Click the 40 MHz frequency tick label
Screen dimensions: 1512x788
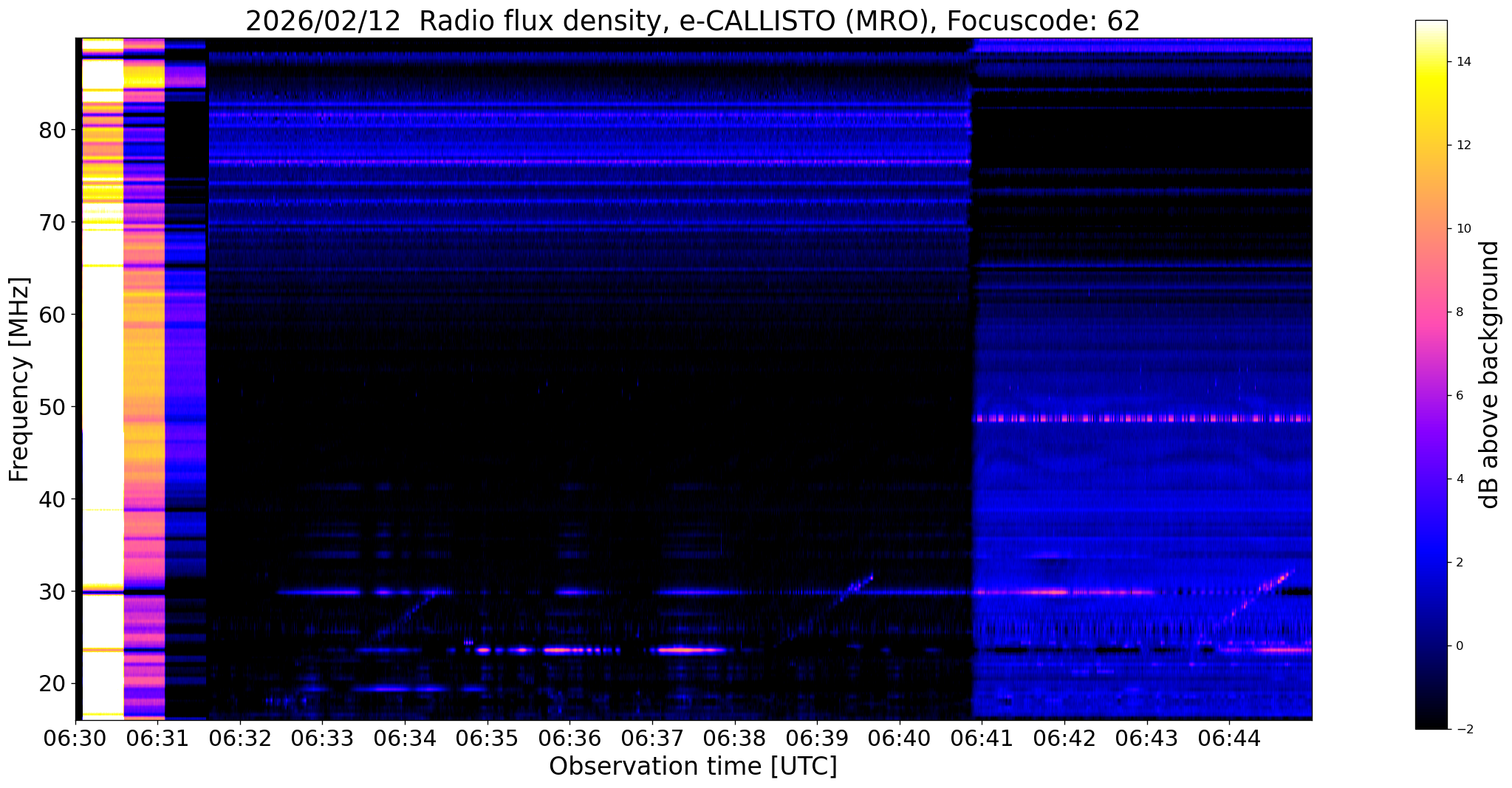52,500
